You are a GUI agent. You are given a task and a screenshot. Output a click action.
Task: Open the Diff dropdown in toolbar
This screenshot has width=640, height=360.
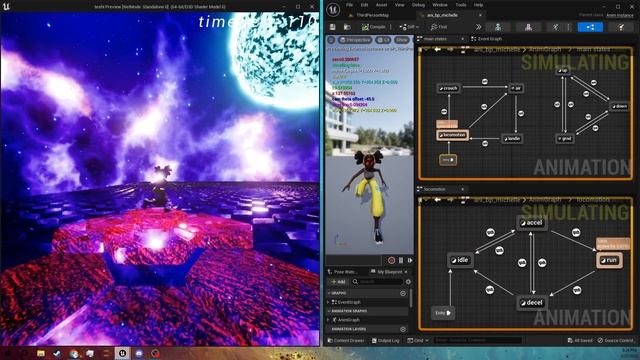click(409, 27)
